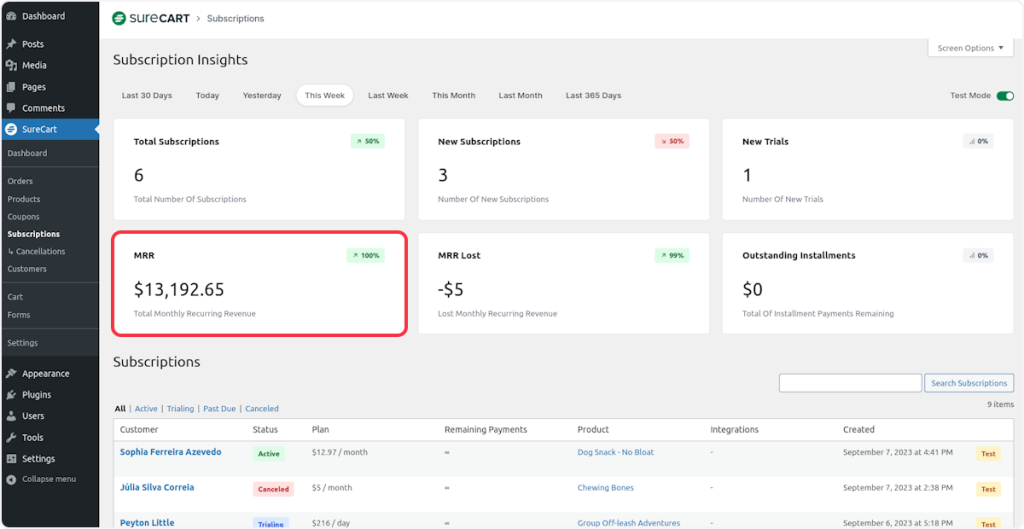Click the Comments bubble icon
This screenshot has width=1024, height=529.
point(11,108)
